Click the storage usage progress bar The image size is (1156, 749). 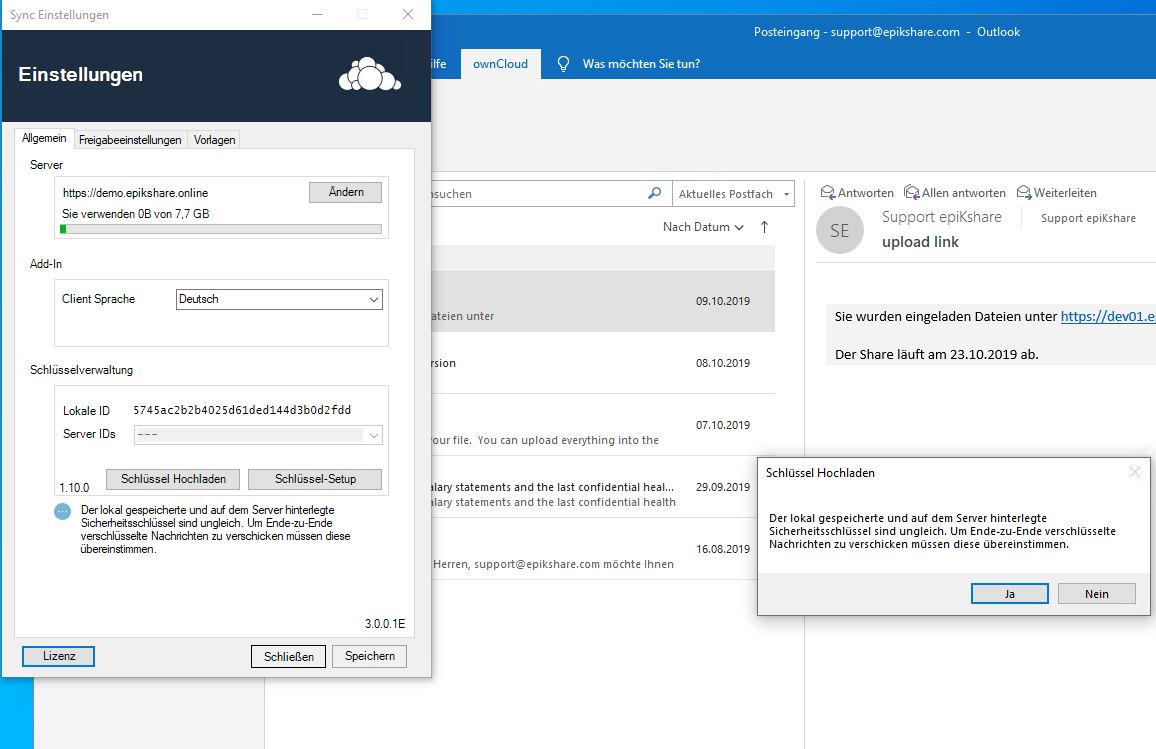click(221, 229)
